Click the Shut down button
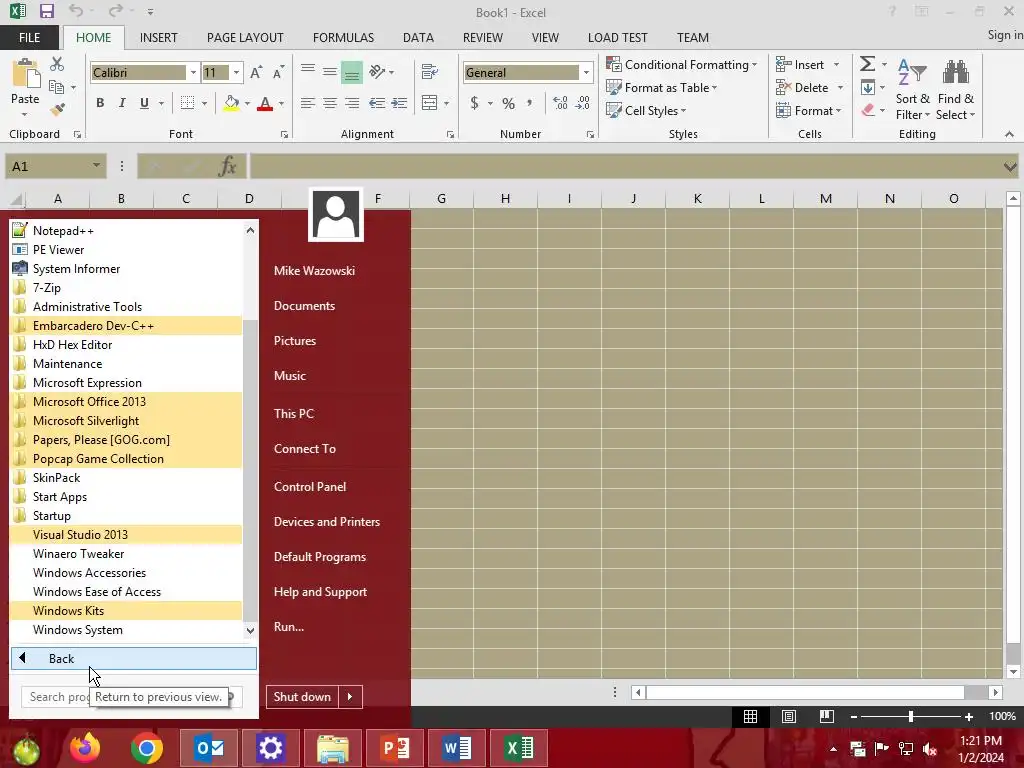 point(302,697)
